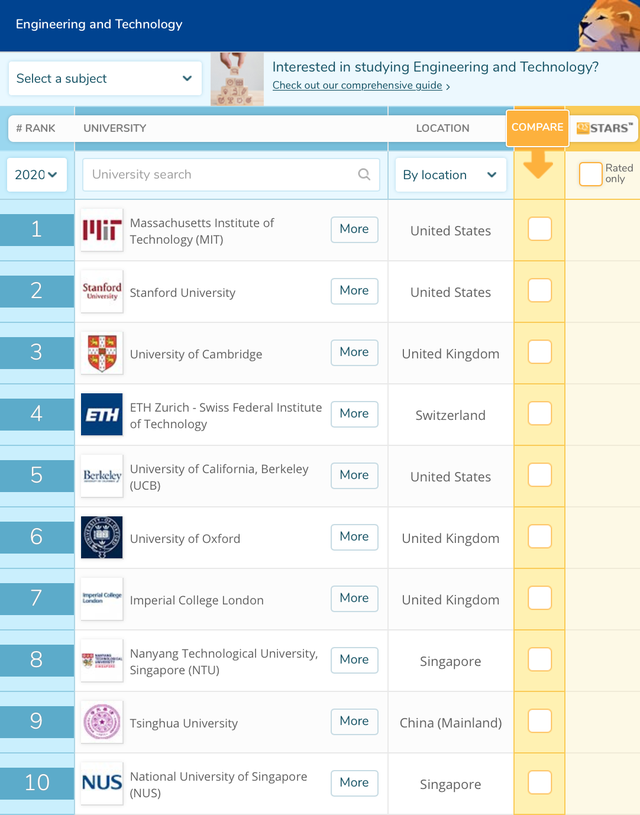
Task: Switch to the QS STARS tab
Action: pos(604,128)
